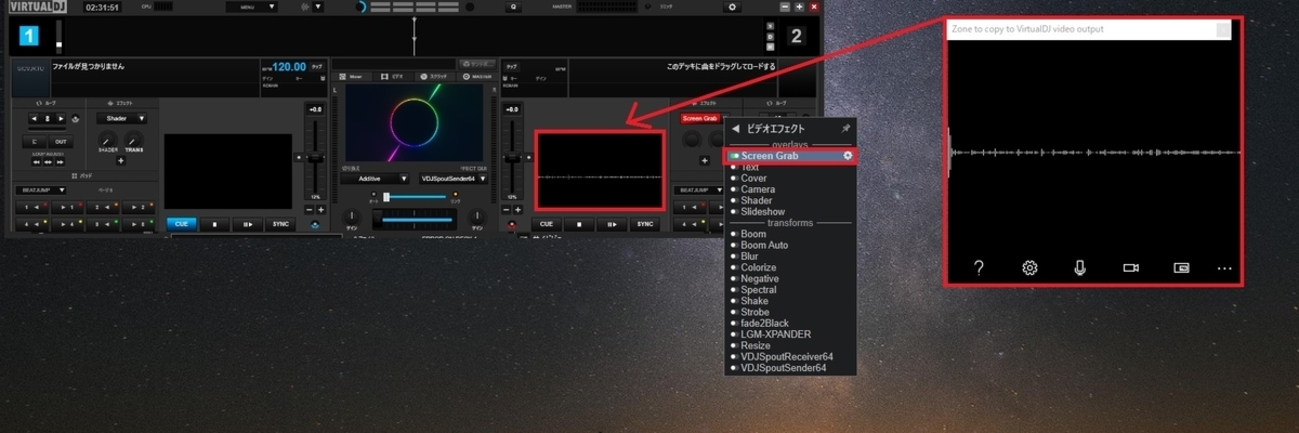The image size is (1299, 433).
Task: Increase deck 1 pitch with plus button
Action: 321,210
